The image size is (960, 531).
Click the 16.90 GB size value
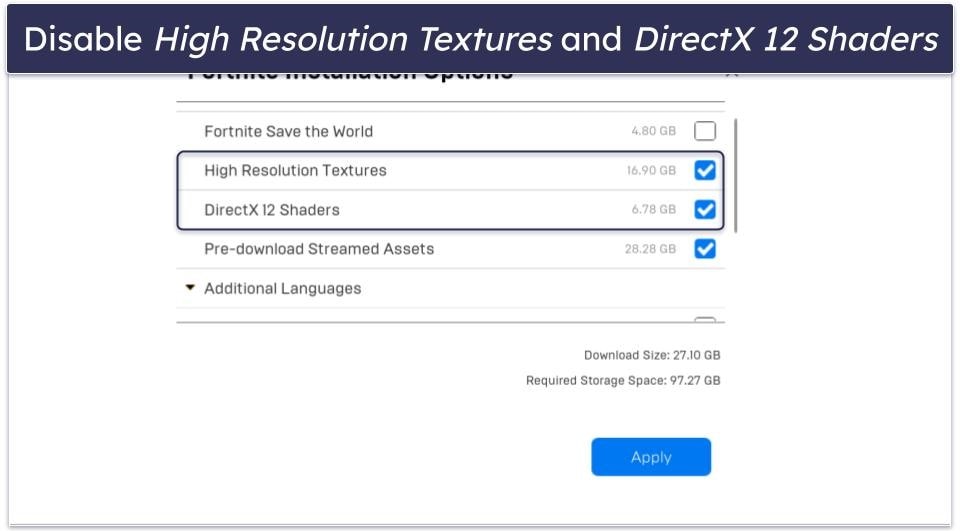pyautogui.click(x=651, y=171)
